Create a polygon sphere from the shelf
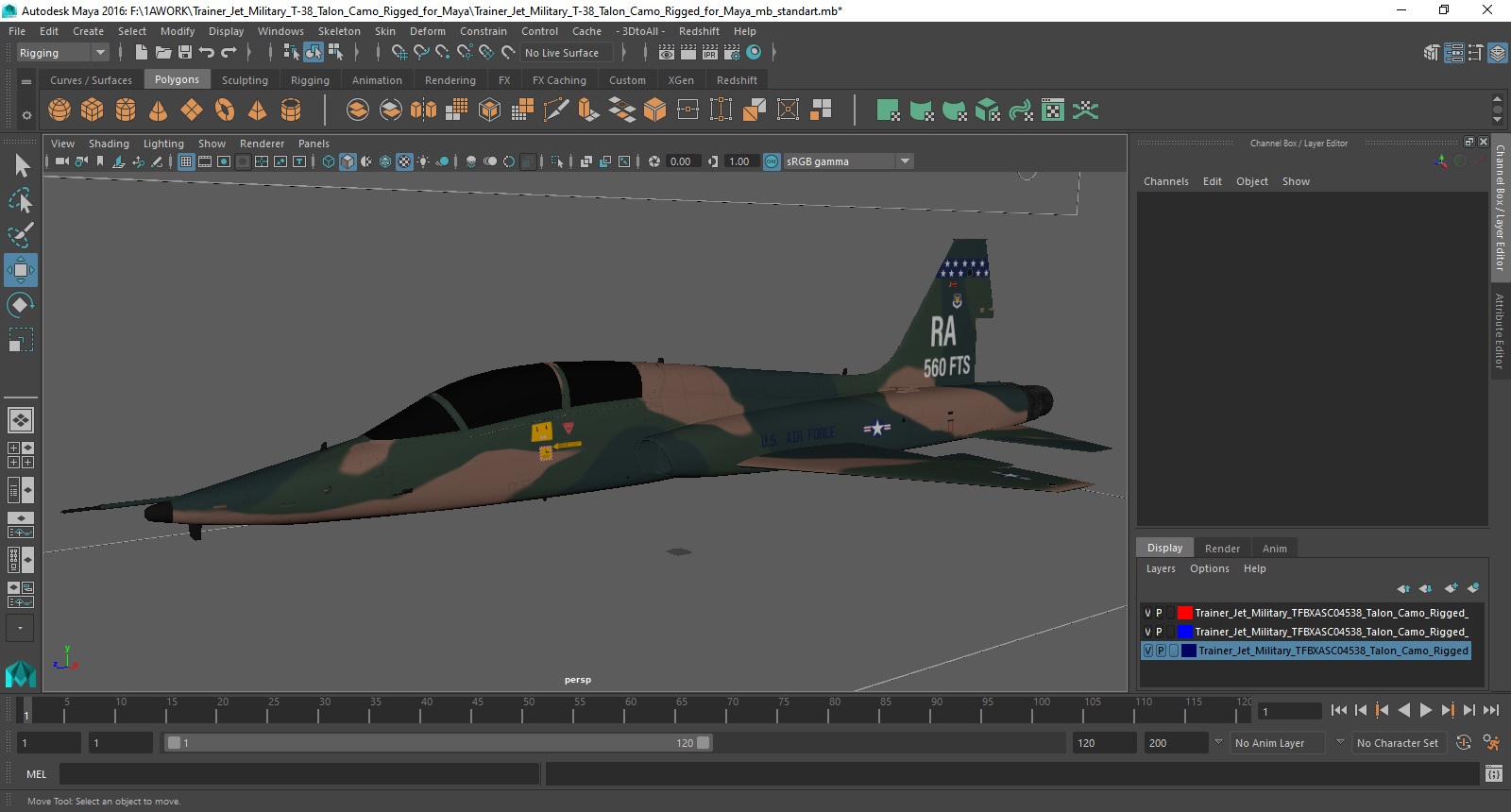The image size is (1511, 812). (x=59, y=110)
